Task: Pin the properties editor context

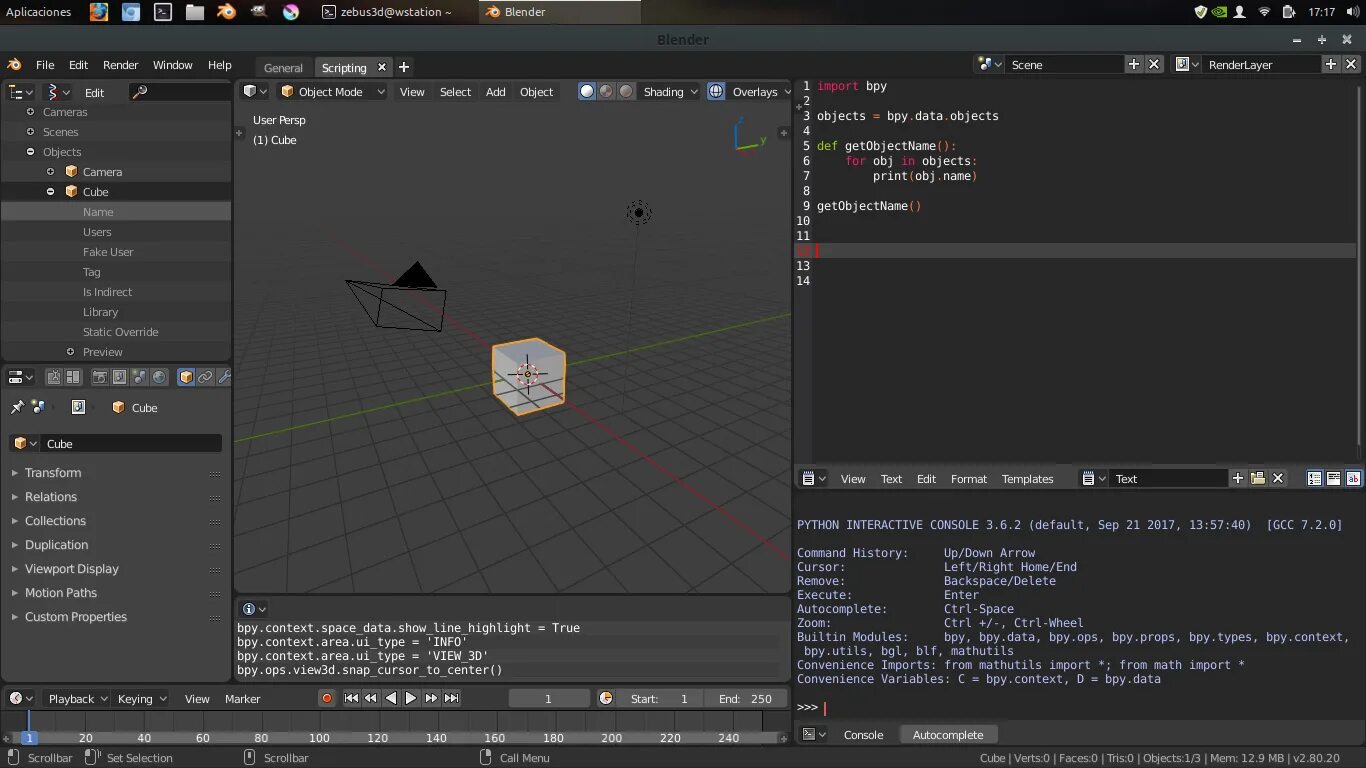Action: [x=17, y=407]
